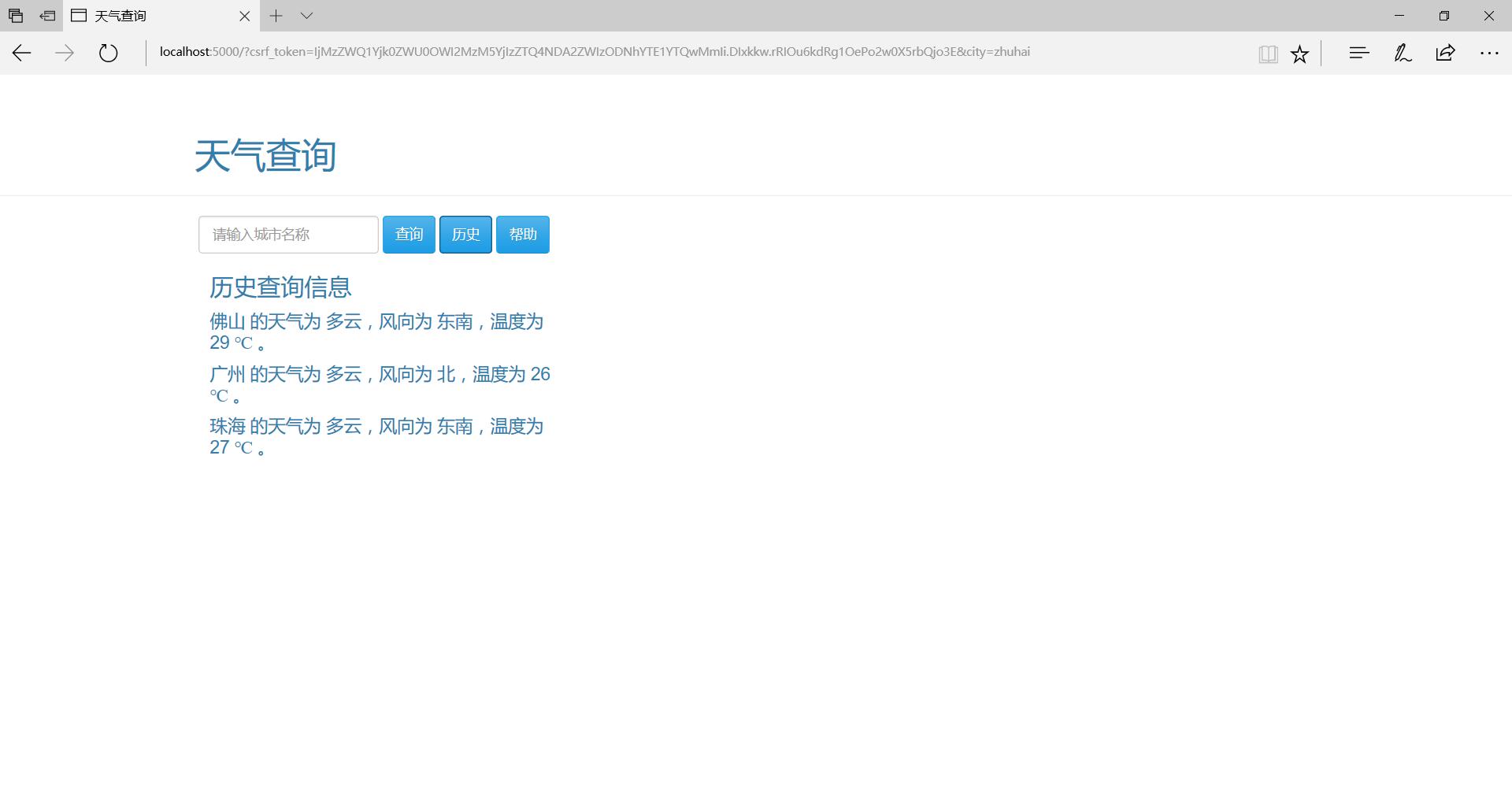This screenshot has height=811, width=1512.
Task: Add page to favorites star
Action: (1299, 54)
